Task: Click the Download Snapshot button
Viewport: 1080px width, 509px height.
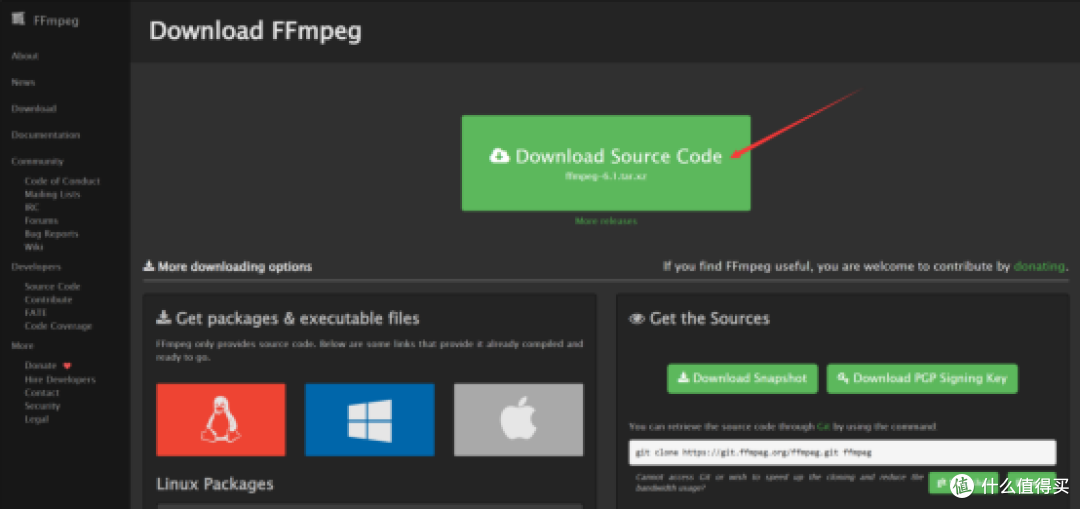Action: (x=742, y=378)
